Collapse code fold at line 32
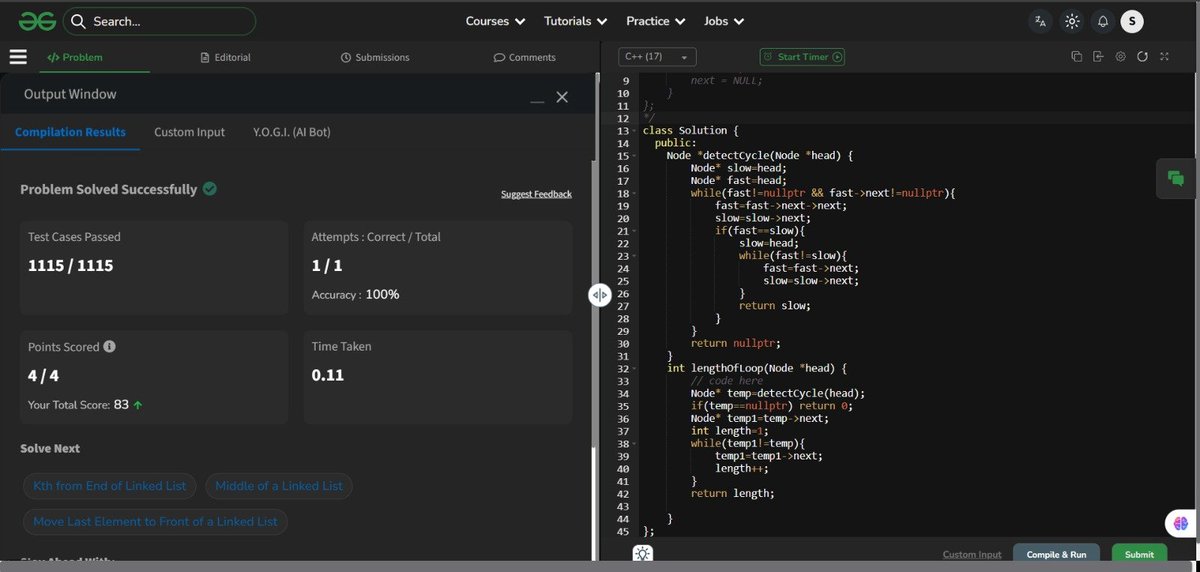This screenshot has width=1200, height=572. pos(634,368)
